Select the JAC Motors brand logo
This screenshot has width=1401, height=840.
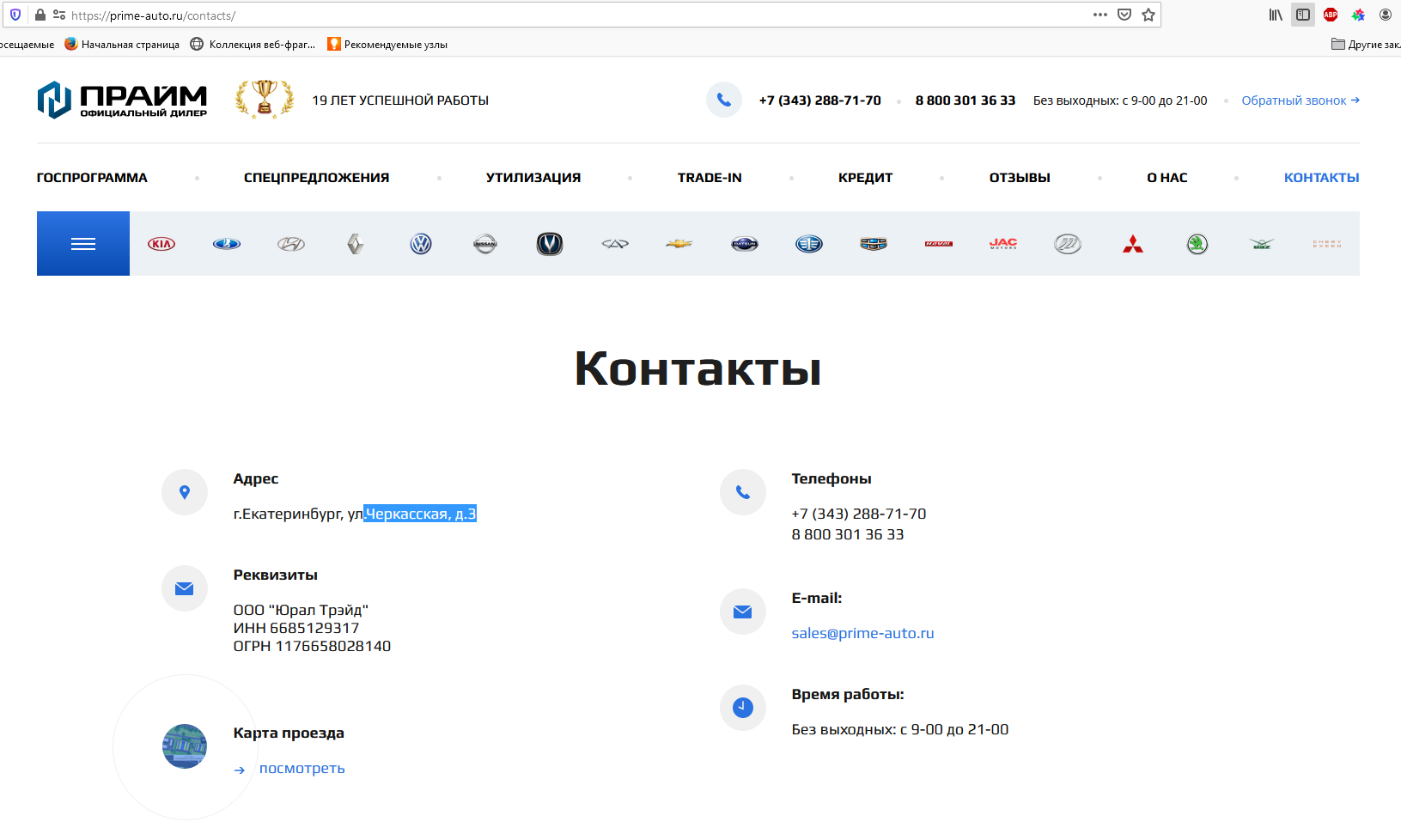pyautogui.click(x=1003, y=244)
